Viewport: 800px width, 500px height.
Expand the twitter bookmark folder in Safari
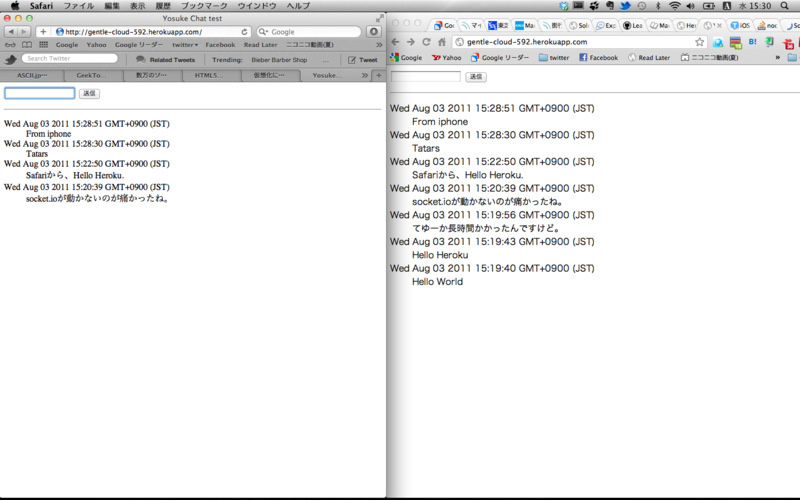[x=185, y=45]
